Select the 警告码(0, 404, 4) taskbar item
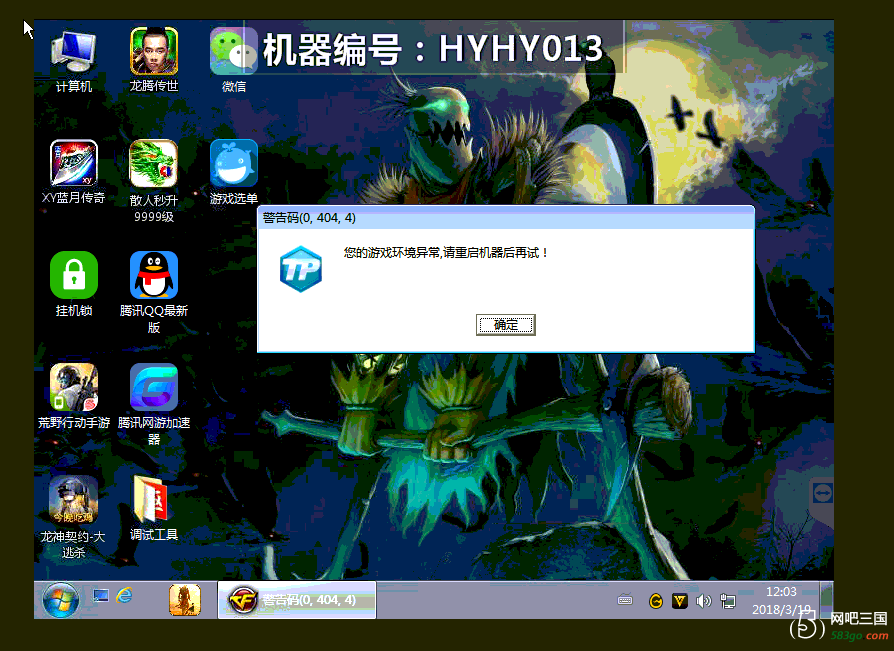Image resolution: width=894 pixels, height=651 pixels. click(296, 600)
